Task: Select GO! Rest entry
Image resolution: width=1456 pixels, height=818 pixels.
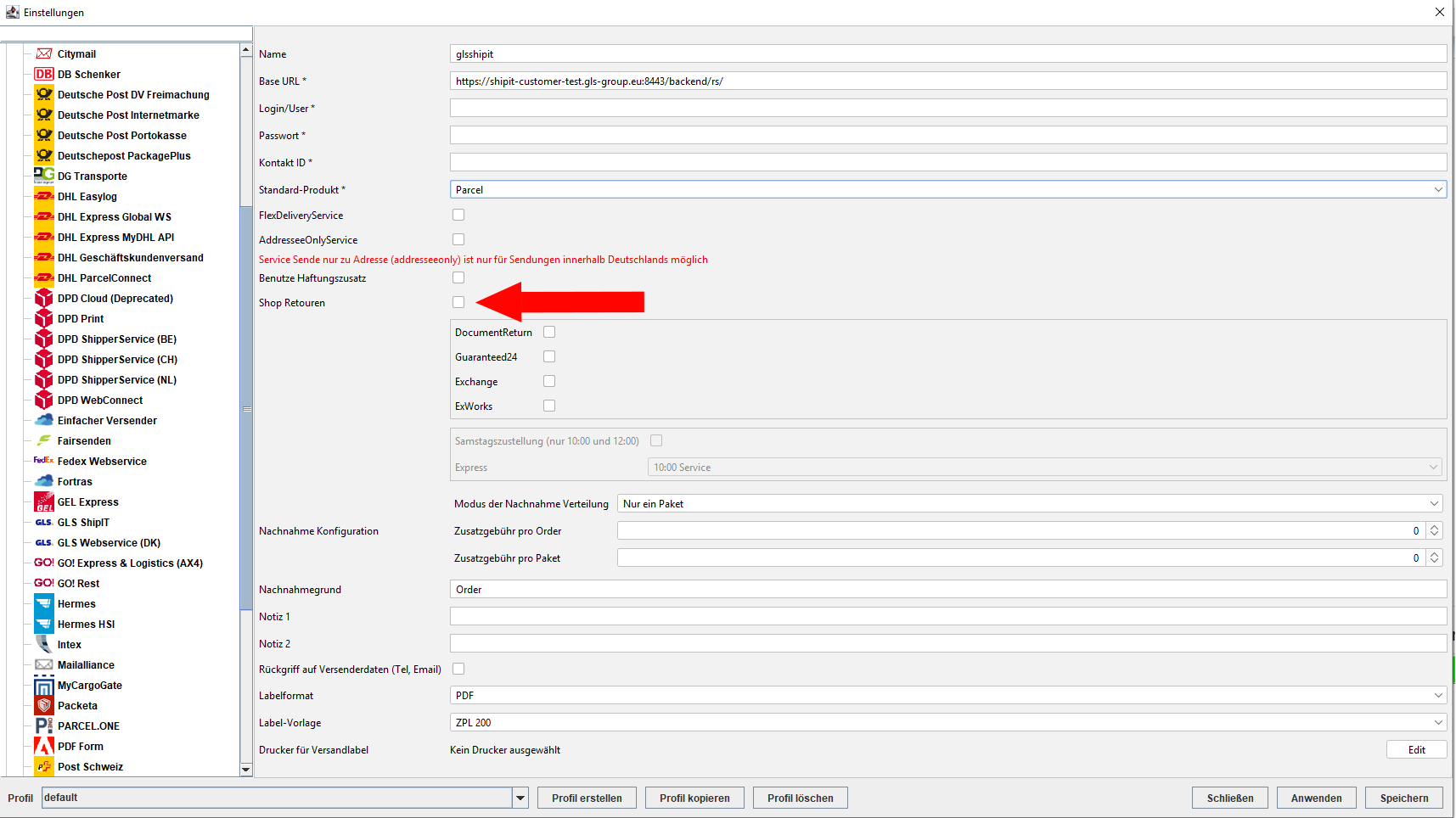Action: [x=78, y=583]
